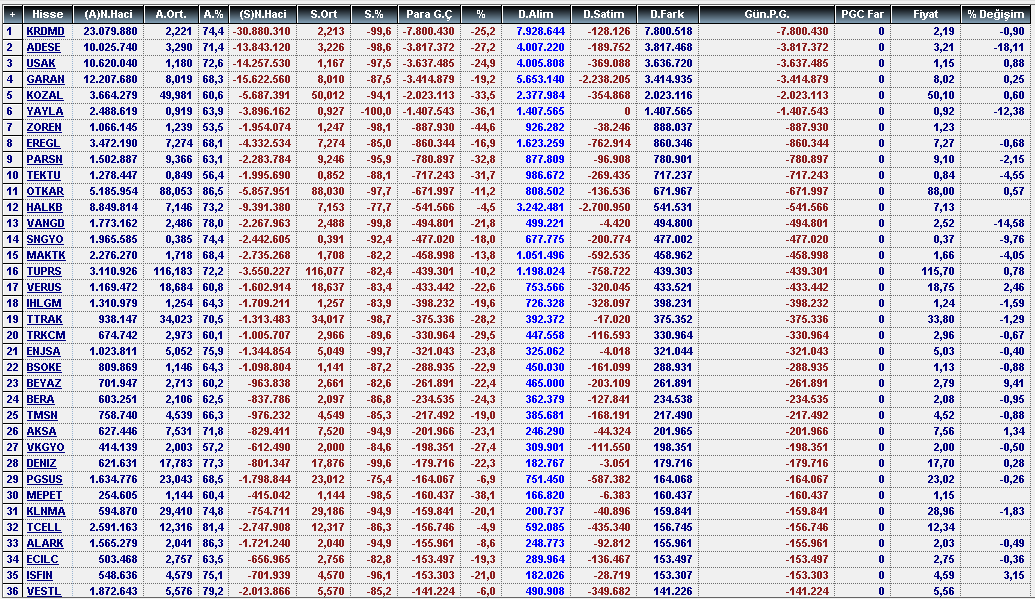
Task: Click the A.Ort. column header
Action: [x=171, y=15]
